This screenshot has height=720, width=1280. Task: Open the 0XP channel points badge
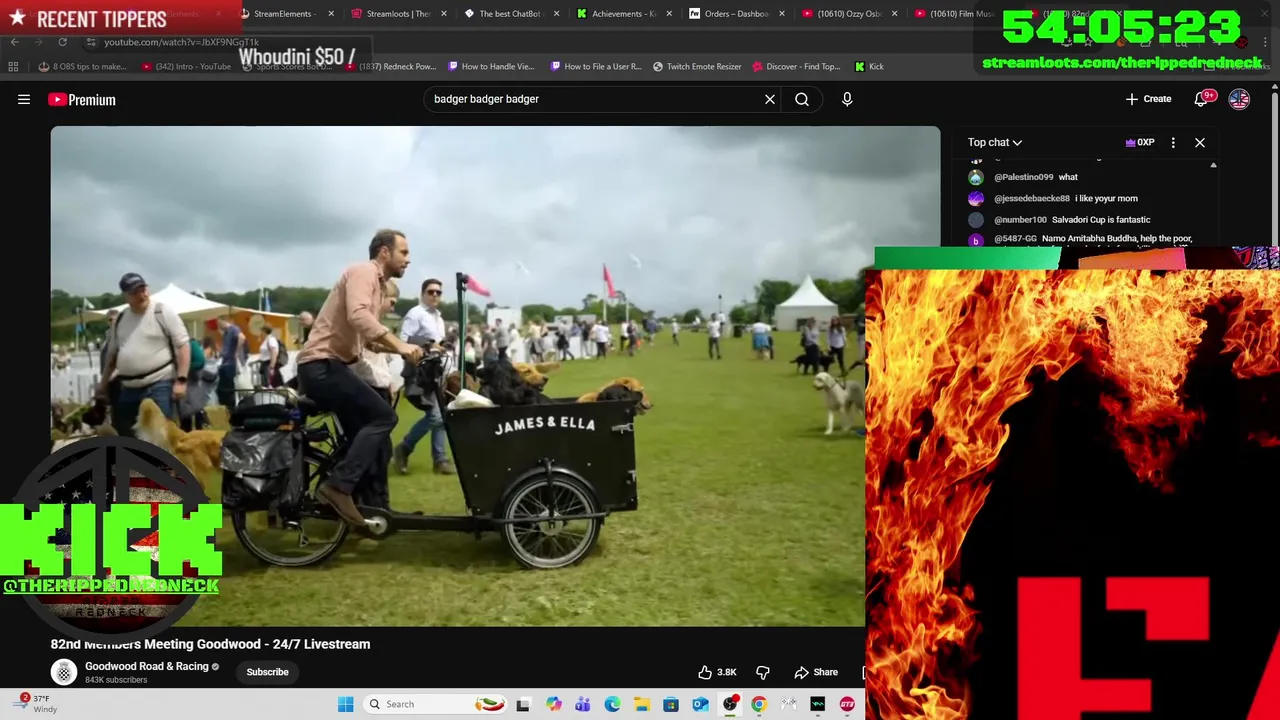click(1140, 142)
